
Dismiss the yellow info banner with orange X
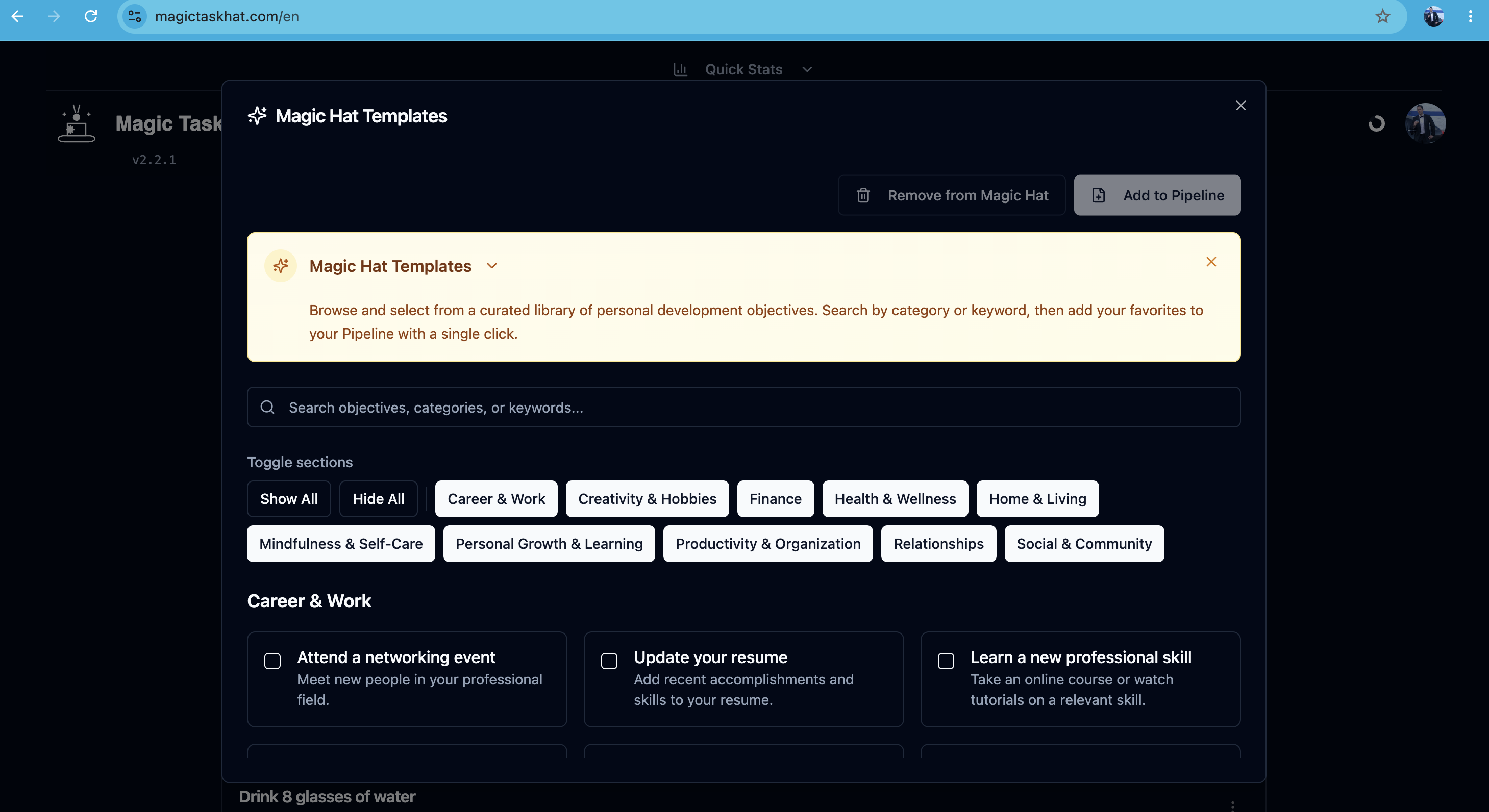pyautogui.click(x=1211, y=262)
